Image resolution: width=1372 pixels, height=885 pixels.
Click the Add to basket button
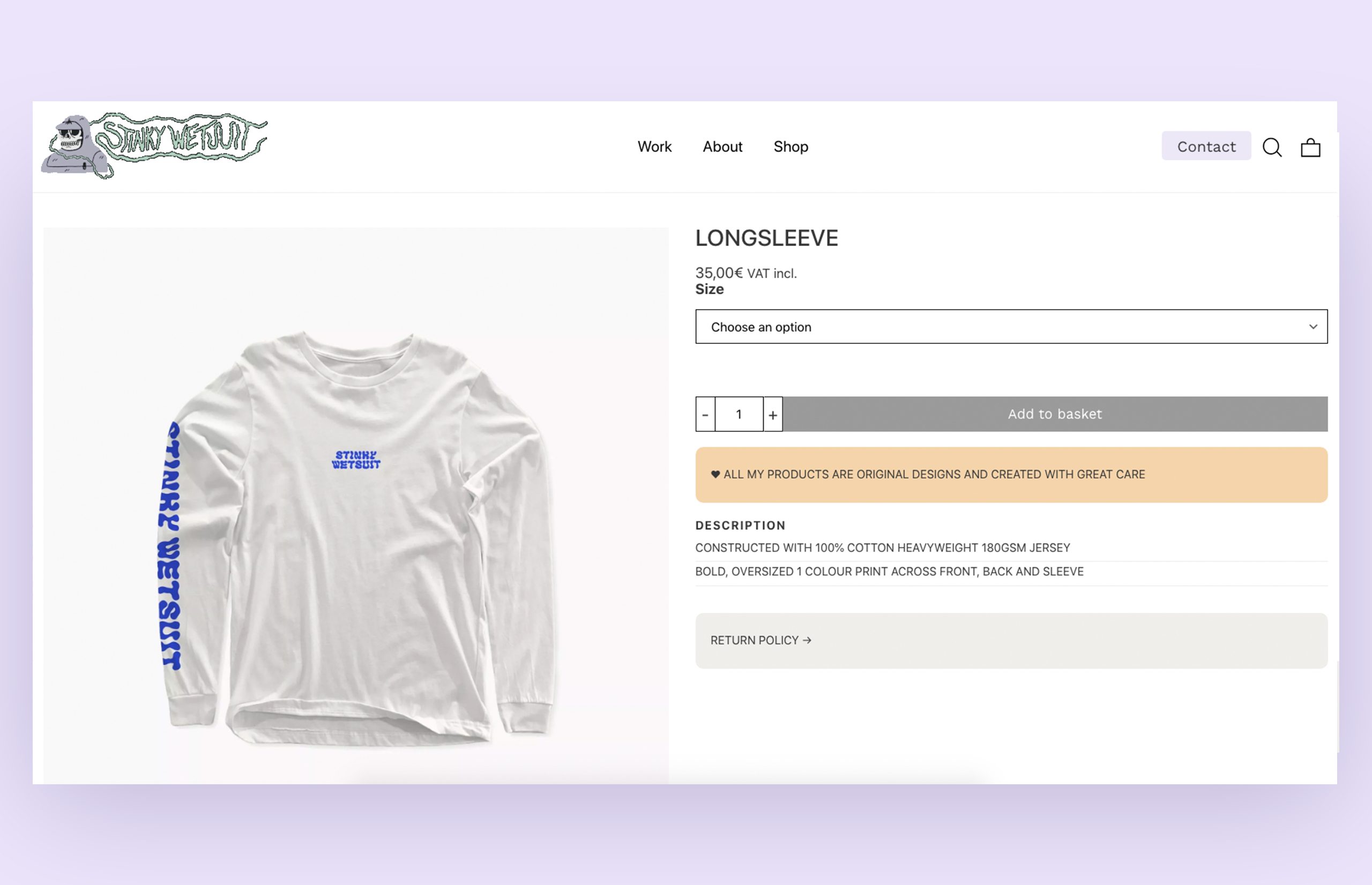point(1054,413)
